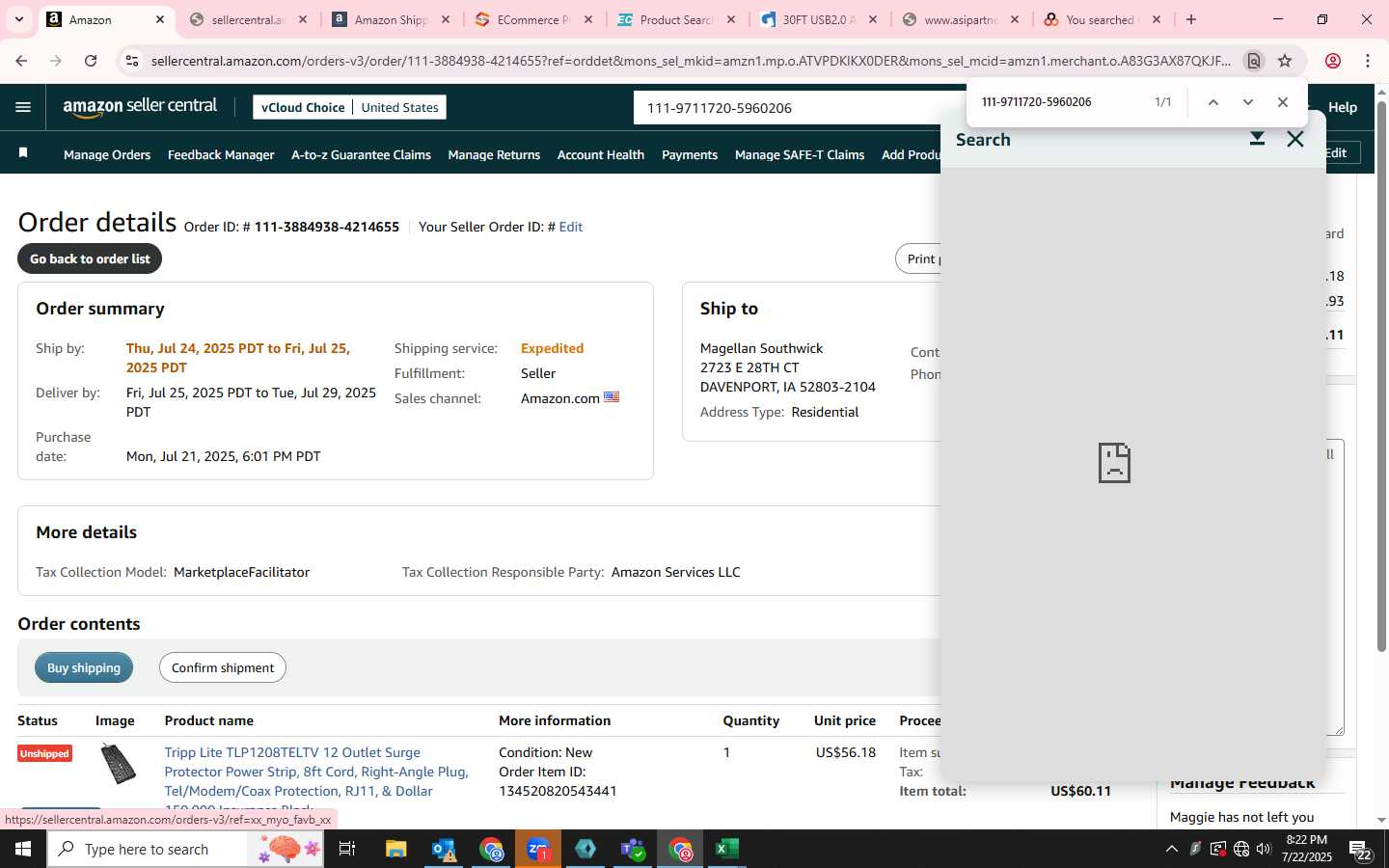Click the Amazon Seller Central logo

tap(140, 107)
